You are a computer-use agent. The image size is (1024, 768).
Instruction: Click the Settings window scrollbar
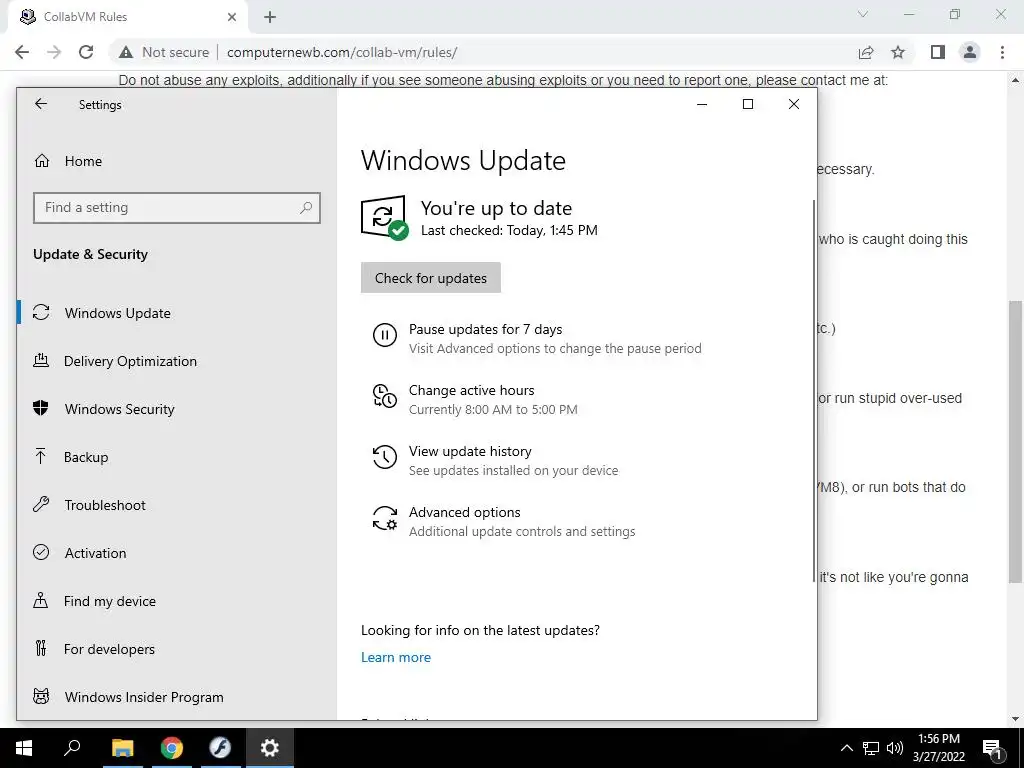point(814,392)
